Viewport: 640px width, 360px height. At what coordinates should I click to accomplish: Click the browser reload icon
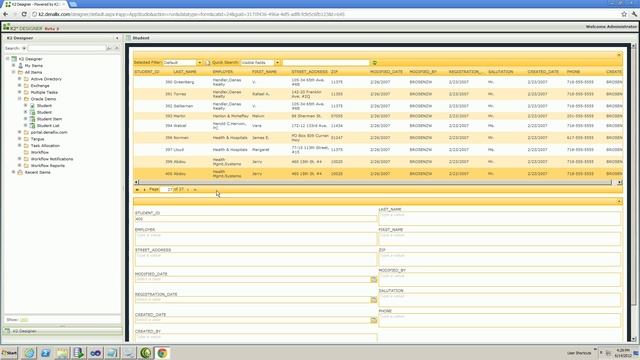coord(24,14)
